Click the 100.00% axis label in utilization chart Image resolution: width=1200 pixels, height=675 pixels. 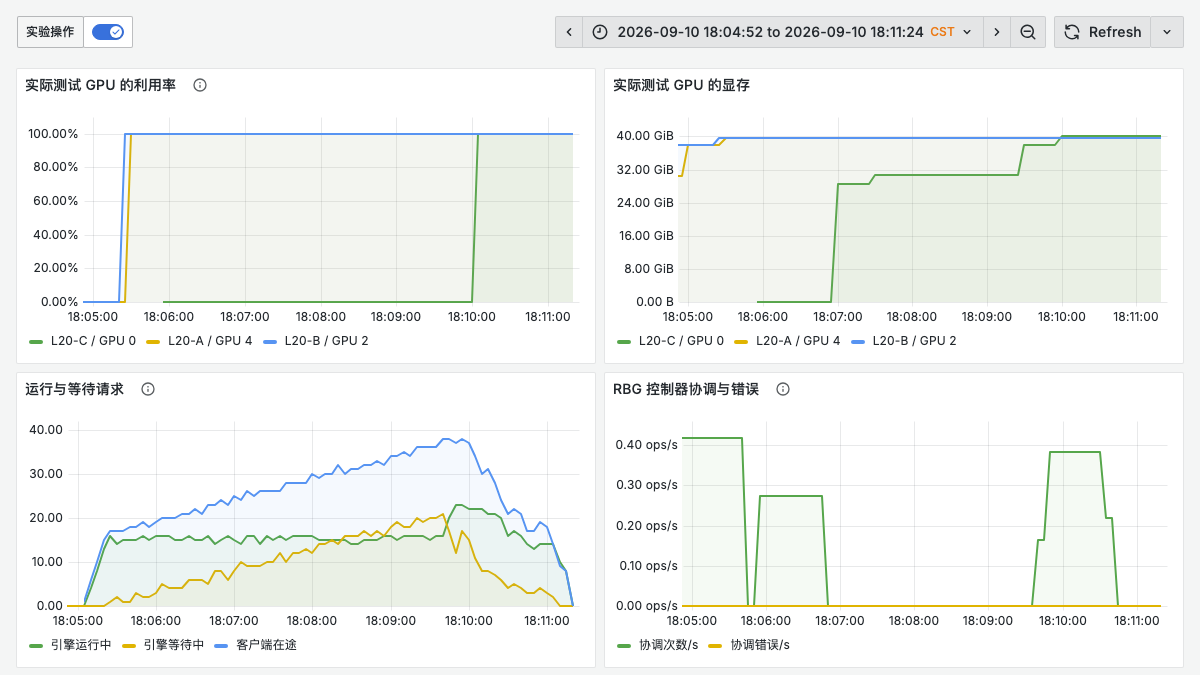pos(53,134)
